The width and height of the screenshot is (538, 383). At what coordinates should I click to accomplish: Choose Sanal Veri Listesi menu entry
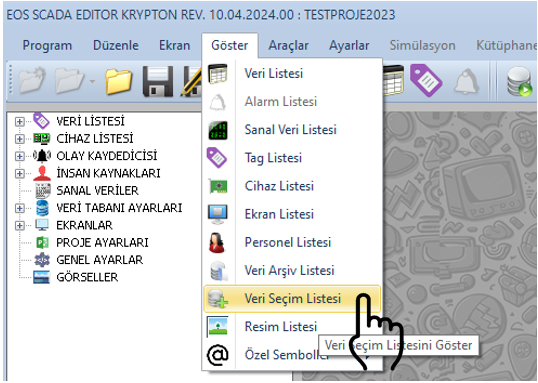[292, 130]
